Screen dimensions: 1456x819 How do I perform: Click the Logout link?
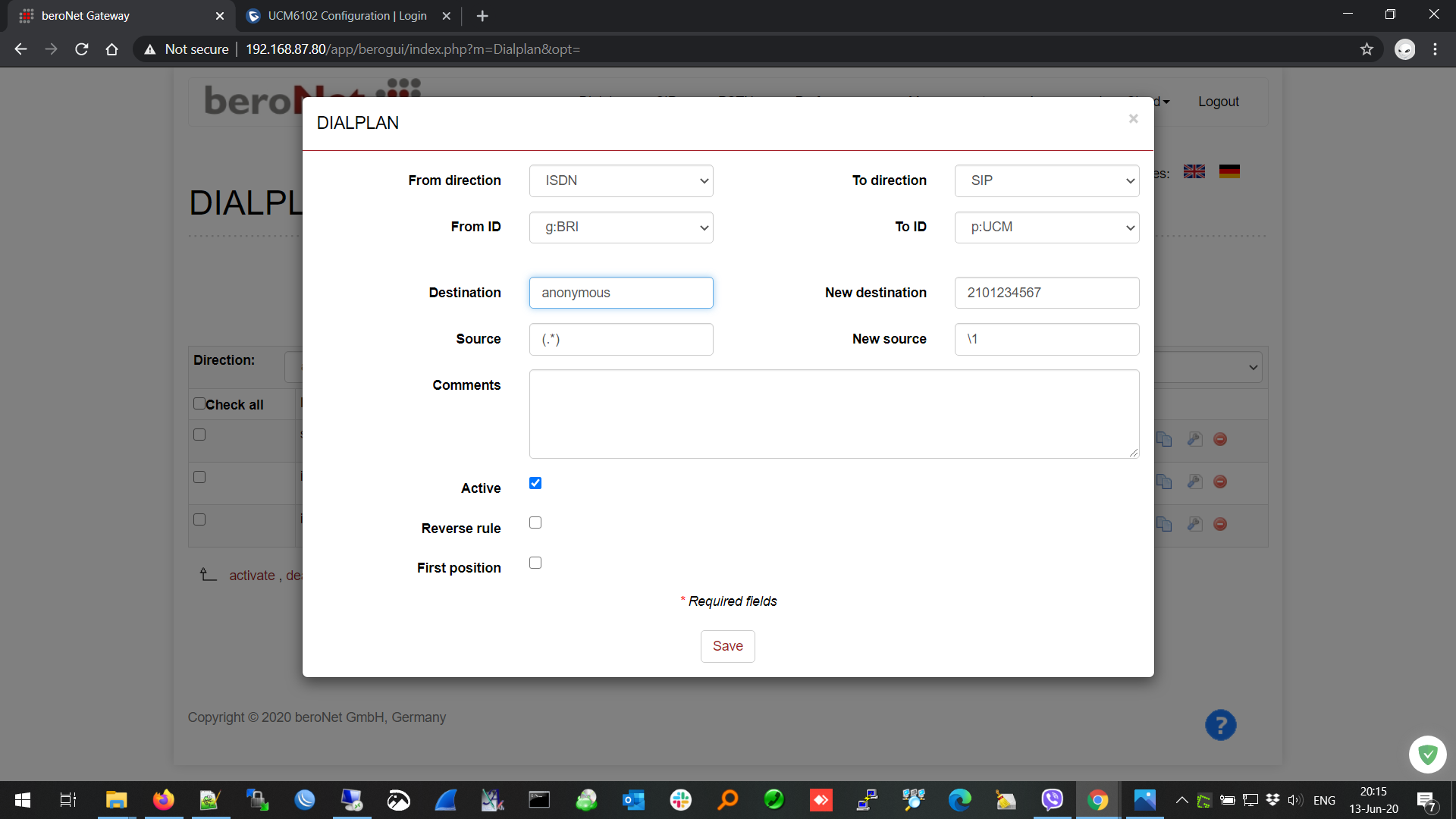coord(1218,102)
